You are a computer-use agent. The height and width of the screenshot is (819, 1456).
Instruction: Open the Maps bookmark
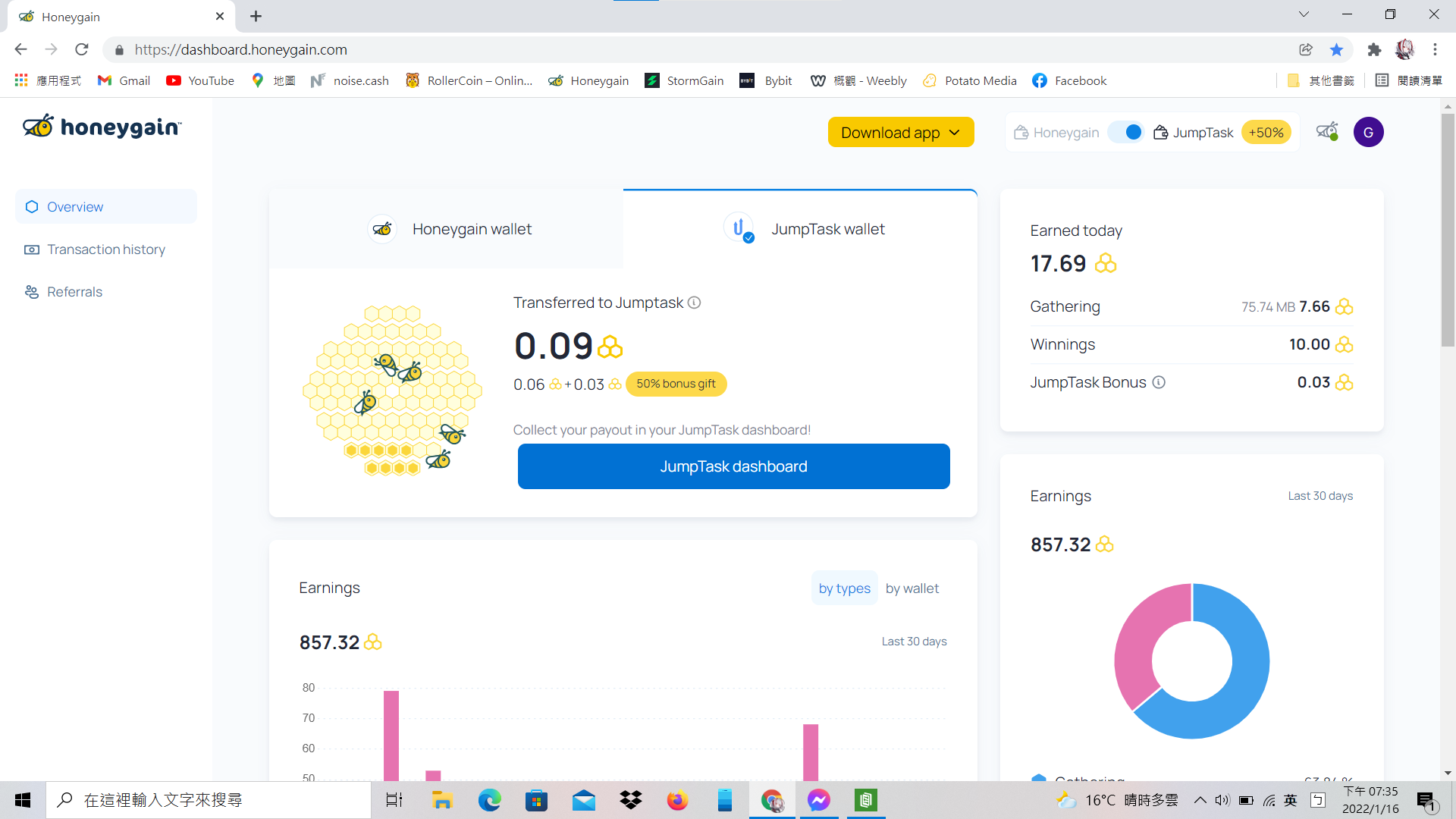pos(273,80)
